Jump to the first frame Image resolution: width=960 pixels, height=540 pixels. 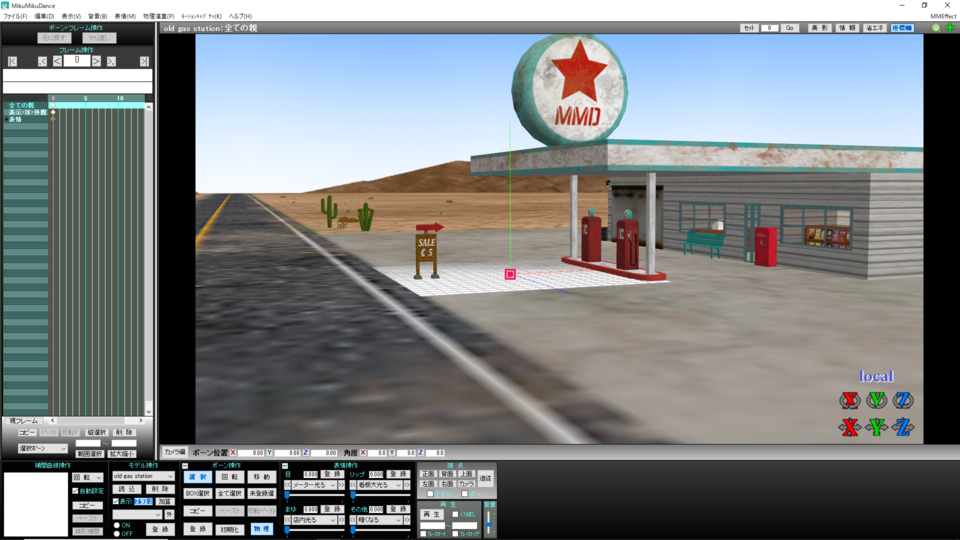tap(12, 61)
